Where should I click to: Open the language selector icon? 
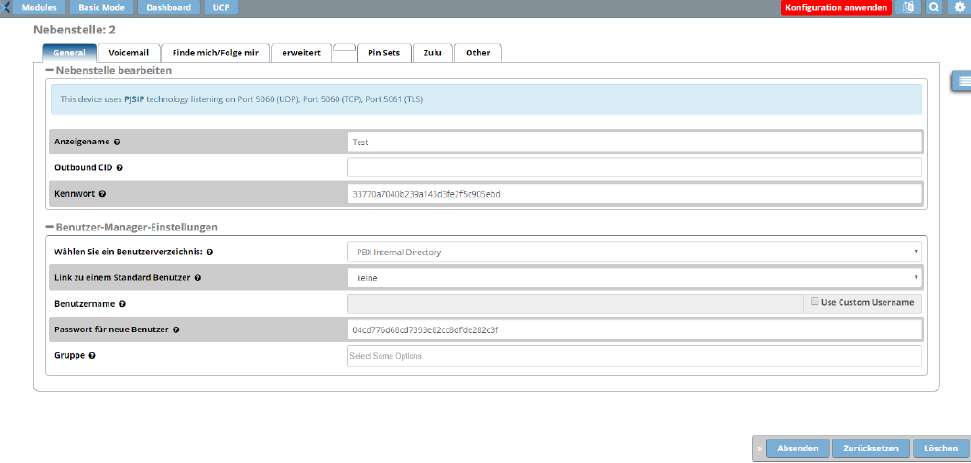click(908, 7)
